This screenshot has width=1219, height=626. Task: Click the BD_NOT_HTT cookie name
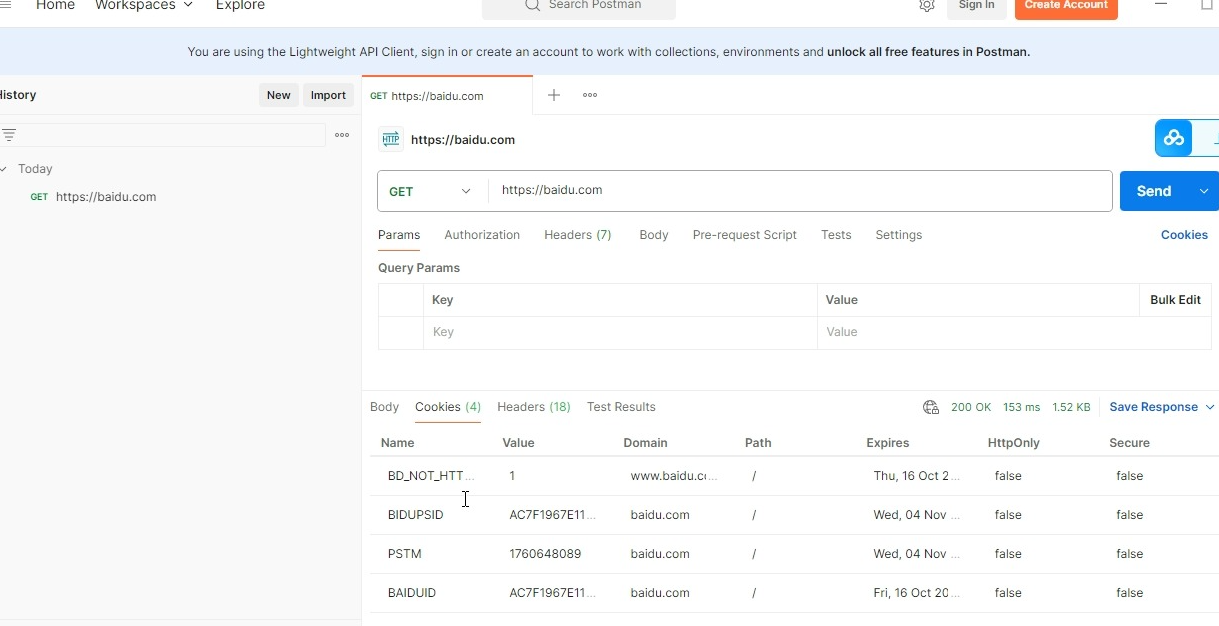pos(431,476)
